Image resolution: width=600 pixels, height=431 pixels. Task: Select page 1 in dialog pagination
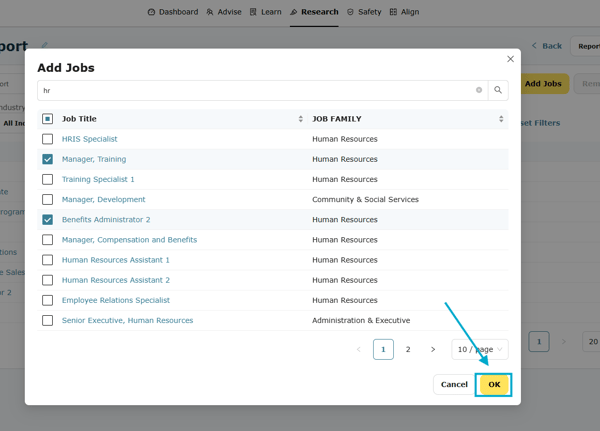[383, 349]
